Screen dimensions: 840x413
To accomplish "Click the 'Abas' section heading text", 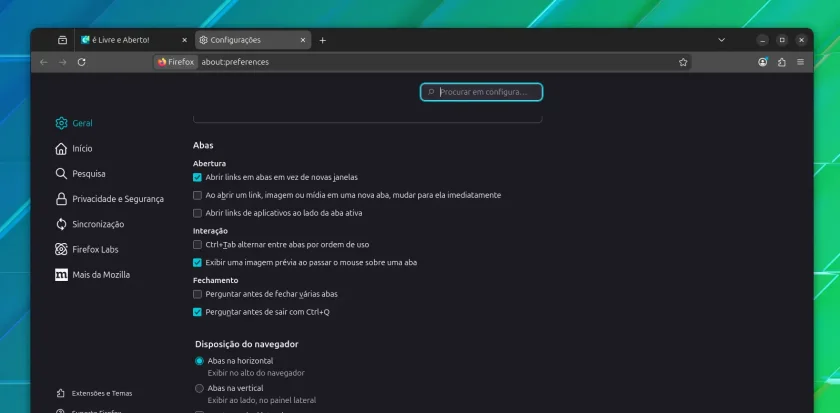I will click(x=203, y=145).
